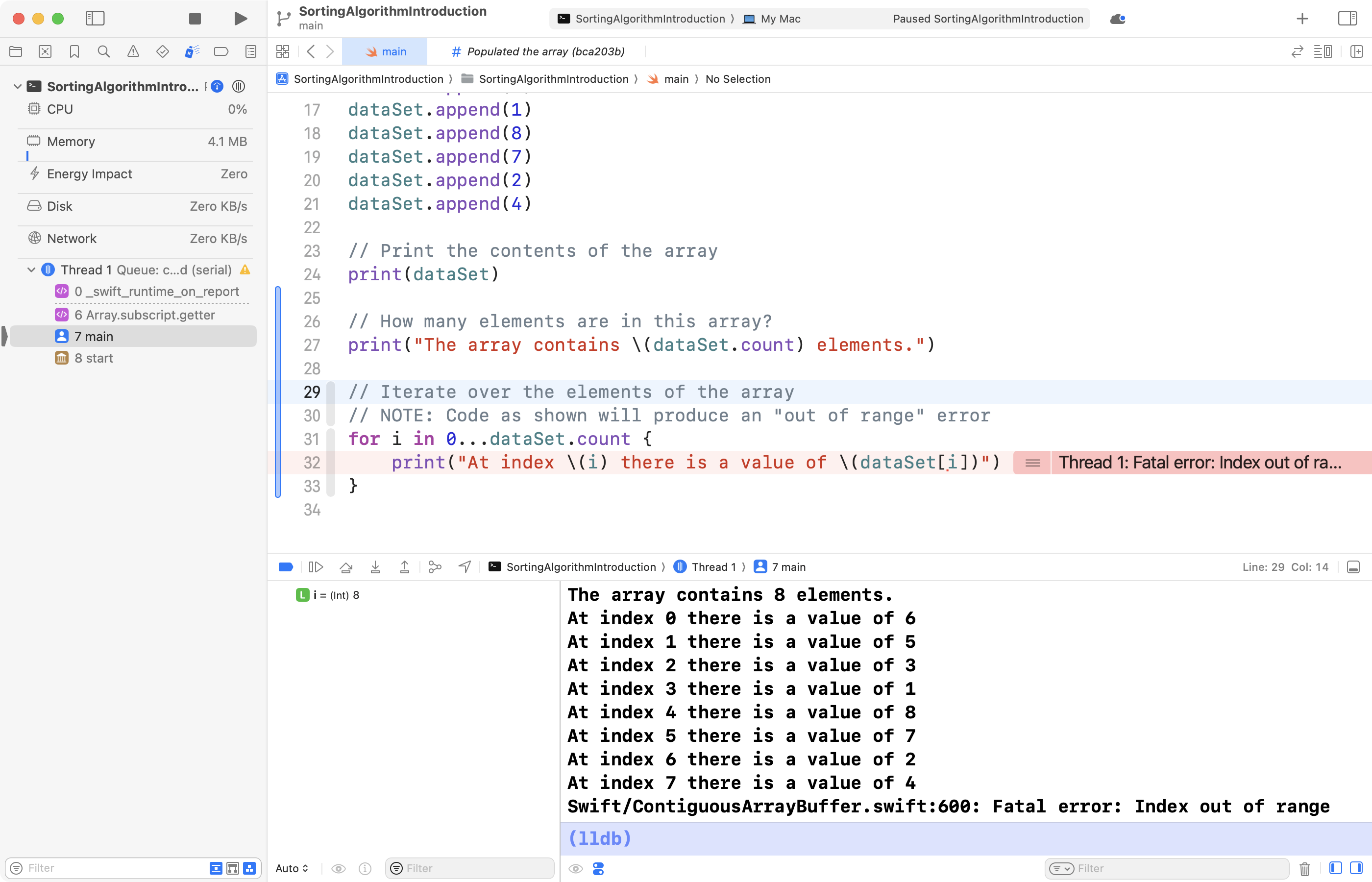Collapse Thread 1 in the Debug navigator

31,269
